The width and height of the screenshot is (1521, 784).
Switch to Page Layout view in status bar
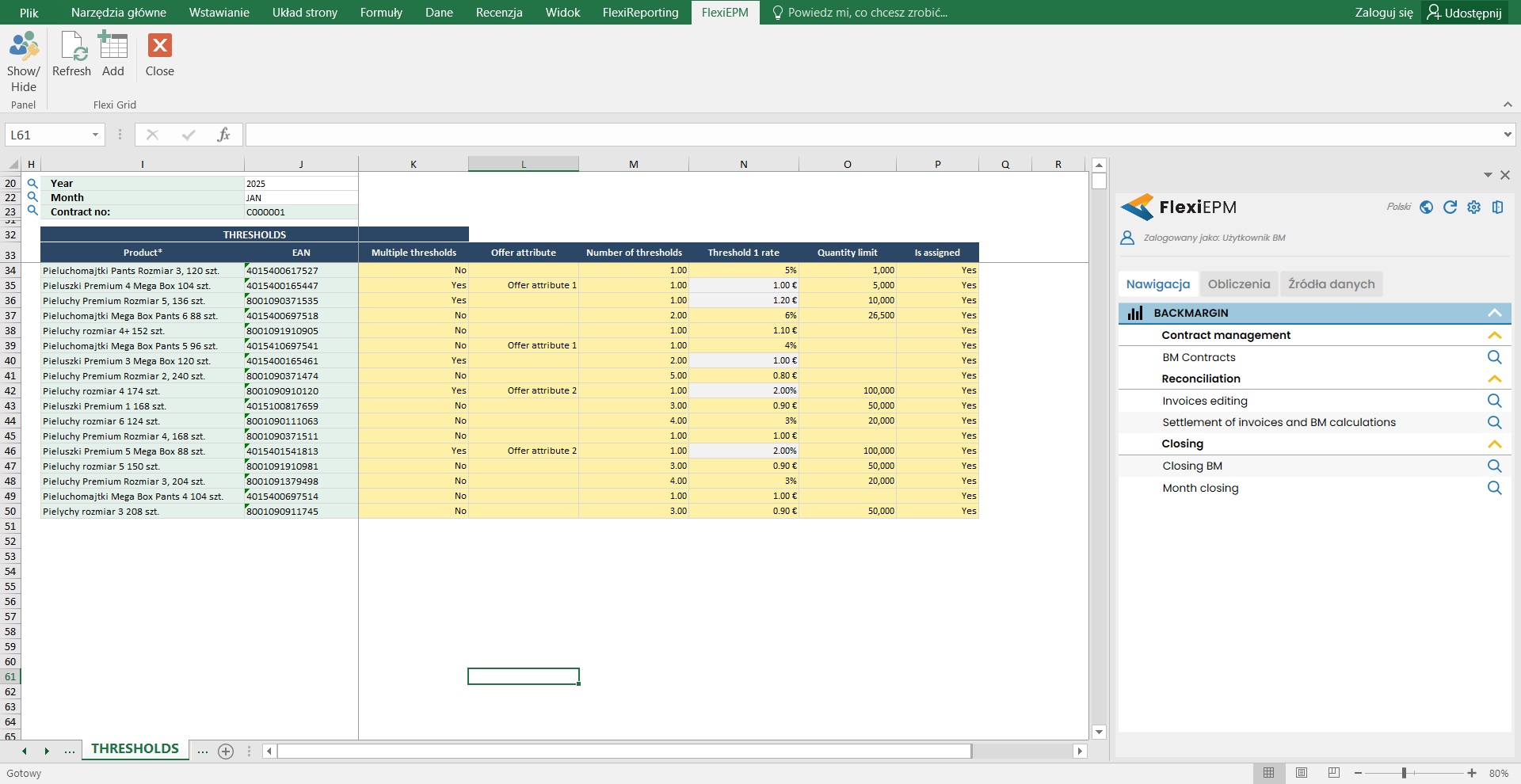click(x=1302, y=773)
